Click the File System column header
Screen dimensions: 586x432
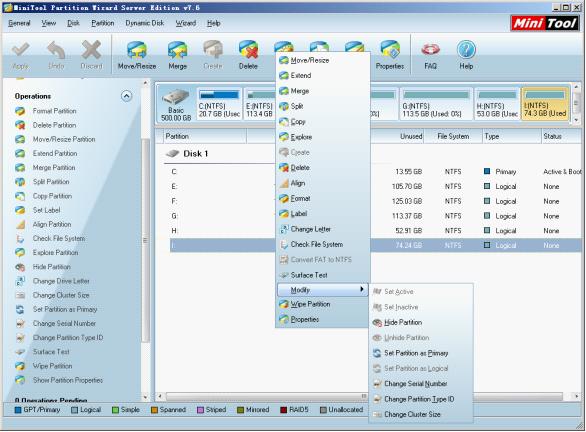click(x=453, y=136)
